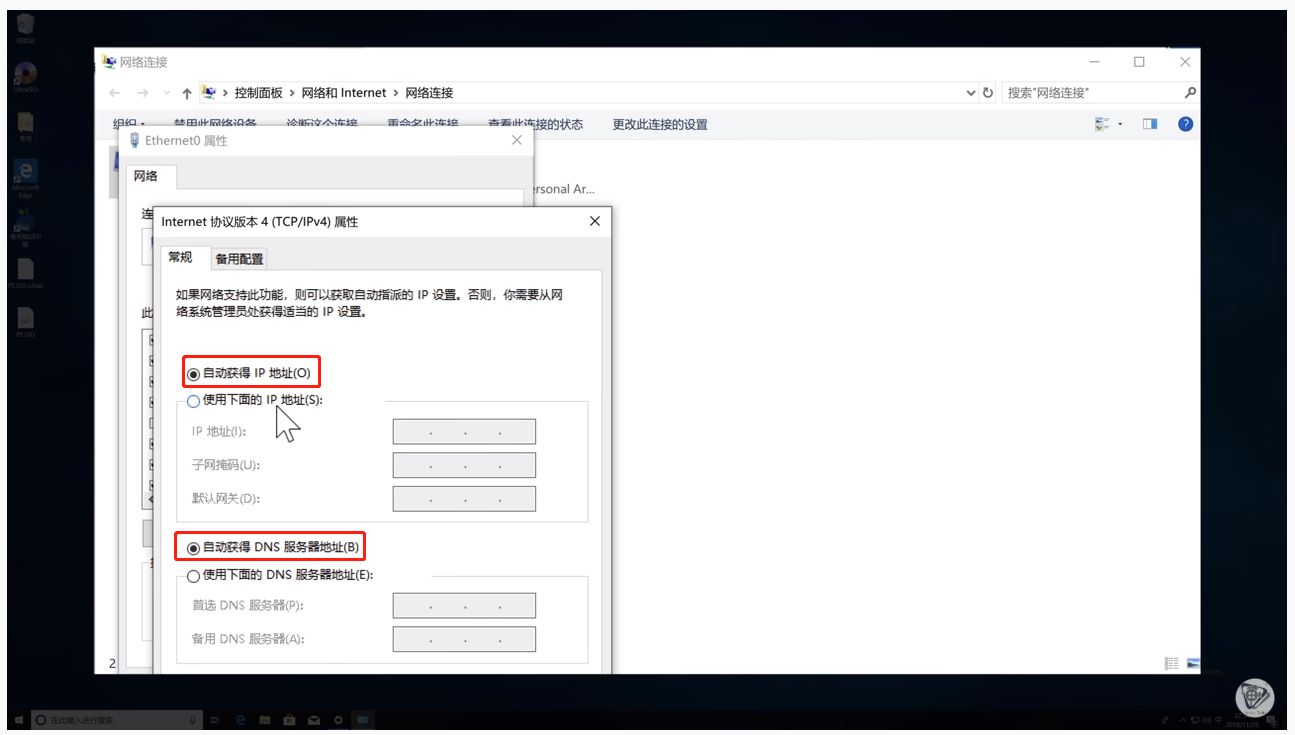The image size is (1295, 735).
Task: Open recent locations dropdown arrow
Action: click(x=166, y=93)
